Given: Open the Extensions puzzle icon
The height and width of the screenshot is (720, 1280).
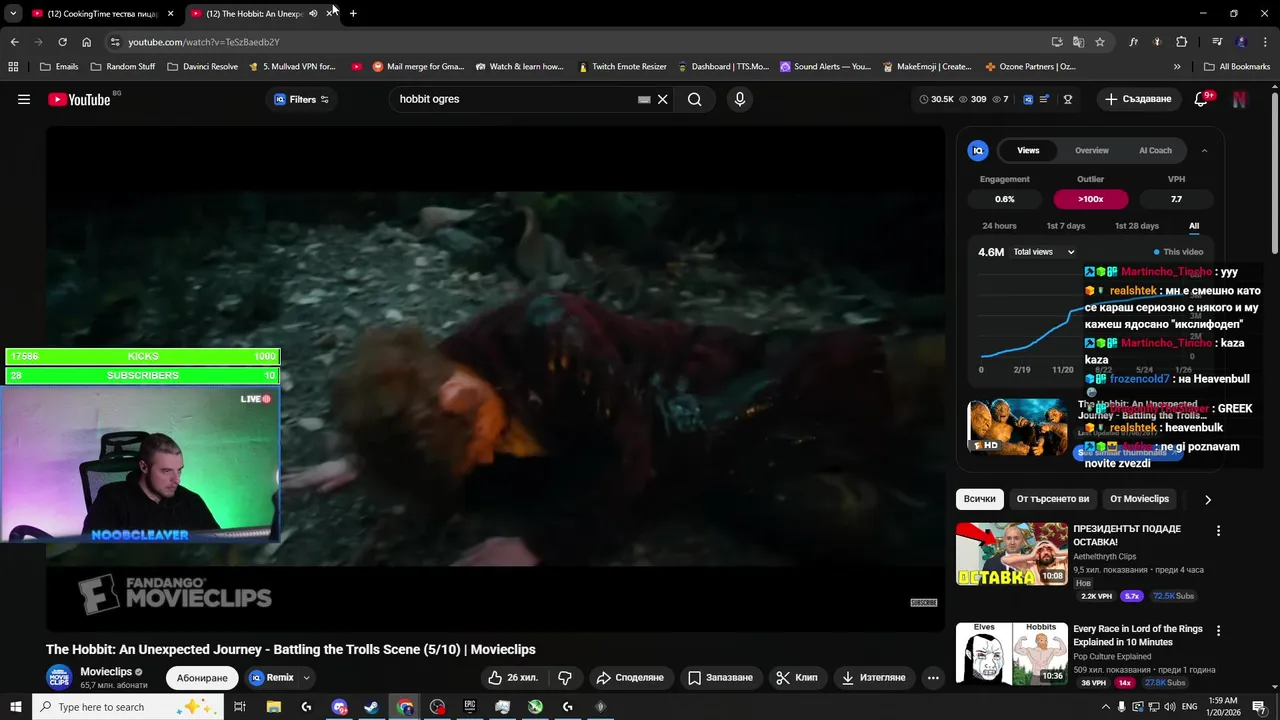Looking at the screenshot, I should (x=1182, y=42).
